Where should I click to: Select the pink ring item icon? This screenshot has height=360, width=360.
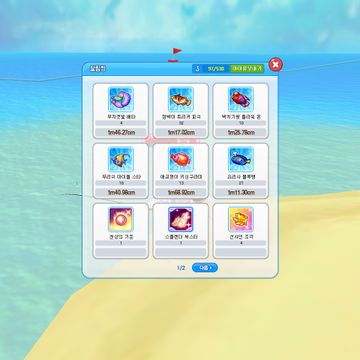[x=121, y=219]
